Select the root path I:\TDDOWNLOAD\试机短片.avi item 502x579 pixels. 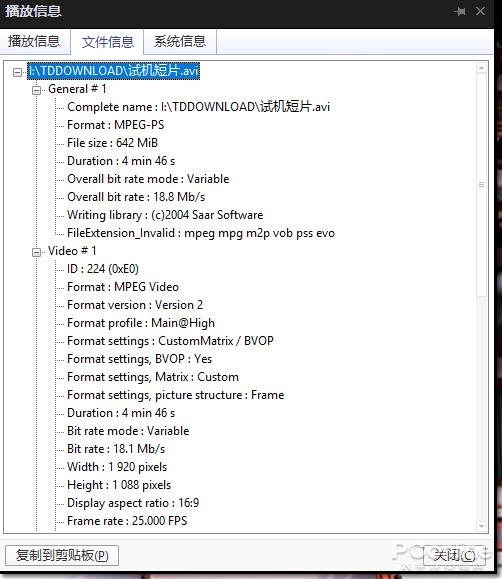(x=113, y=70)
